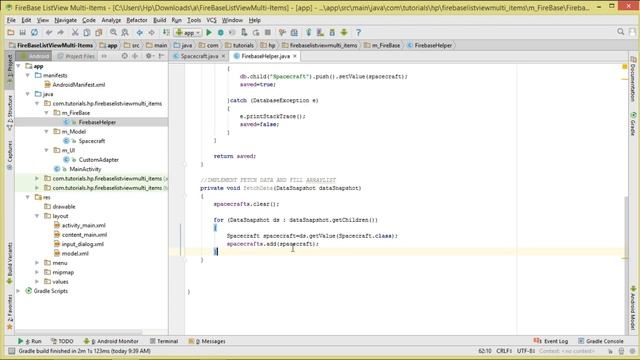Expand the Gradle Scripts node
This screenshot has height=360, width=640.
[x=18, y=291]
